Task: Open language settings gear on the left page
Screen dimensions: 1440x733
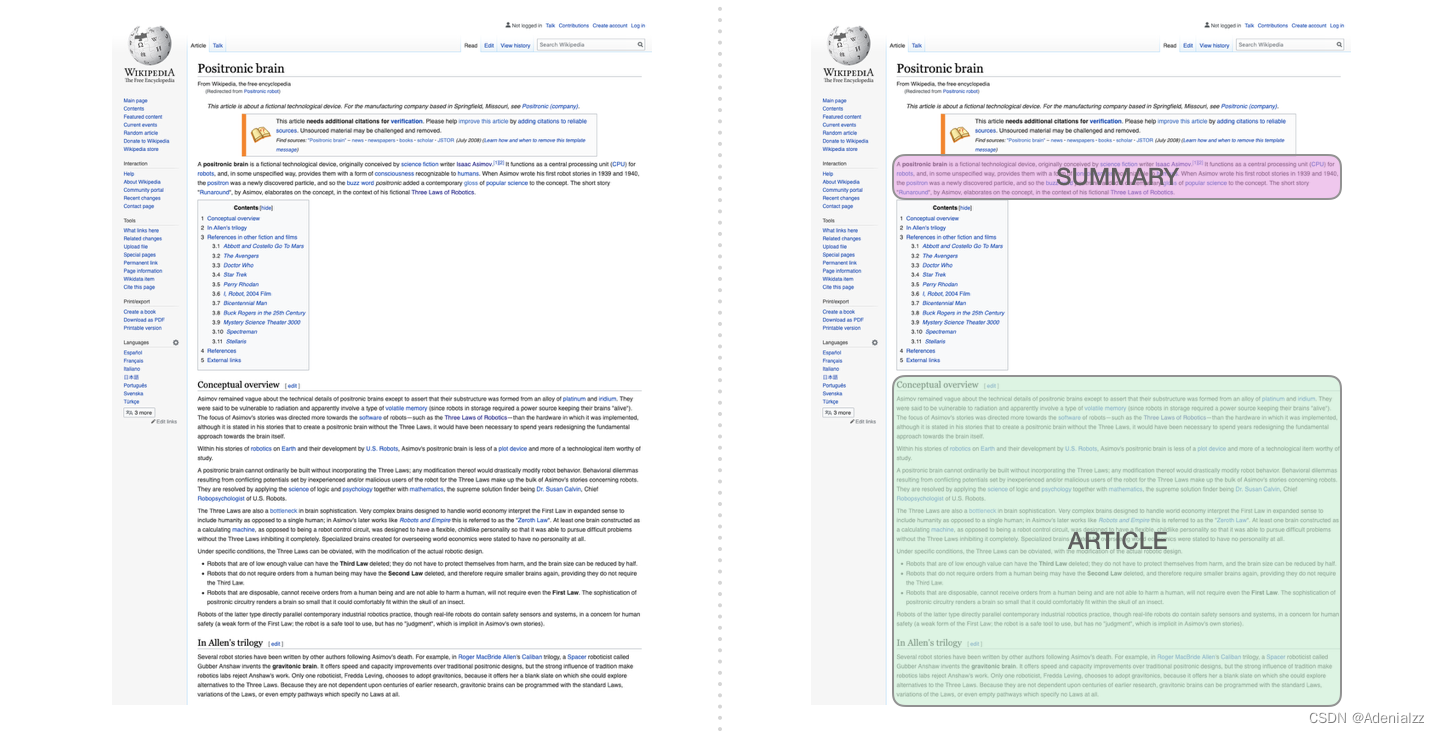Action: (x=176, y=343)
